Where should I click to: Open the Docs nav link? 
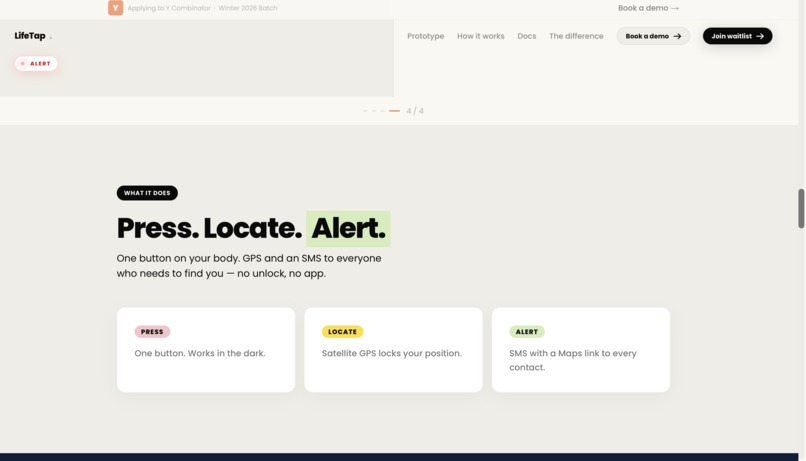click(x=526, y=36)
